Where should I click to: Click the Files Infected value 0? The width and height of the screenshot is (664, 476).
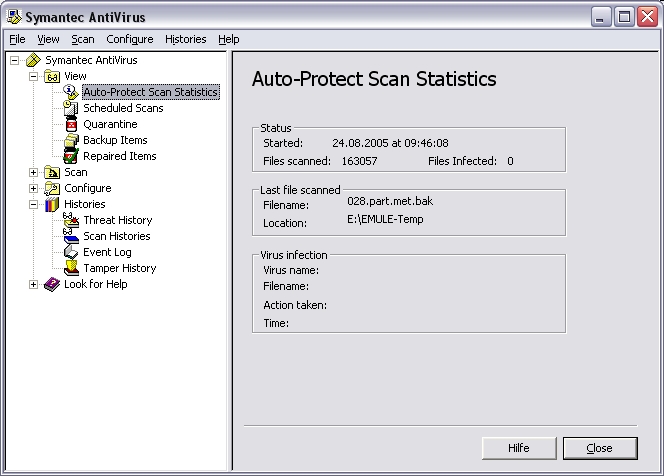(510, 161)
